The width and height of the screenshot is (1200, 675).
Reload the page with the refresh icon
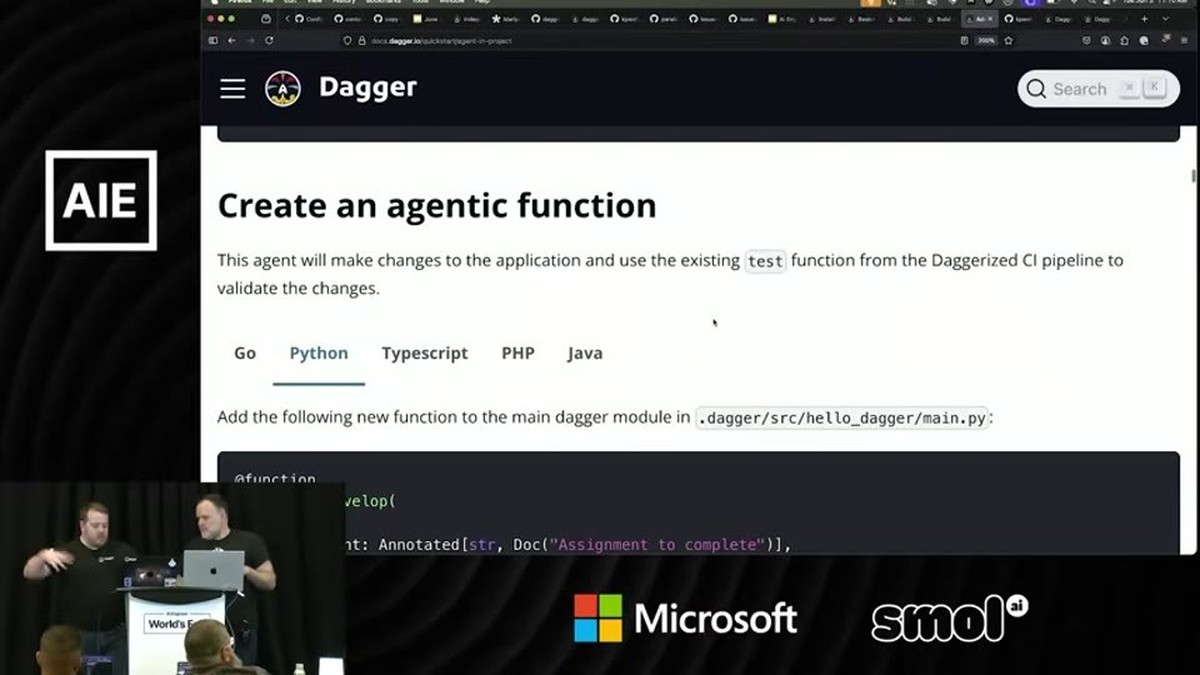tap(269, 40)
